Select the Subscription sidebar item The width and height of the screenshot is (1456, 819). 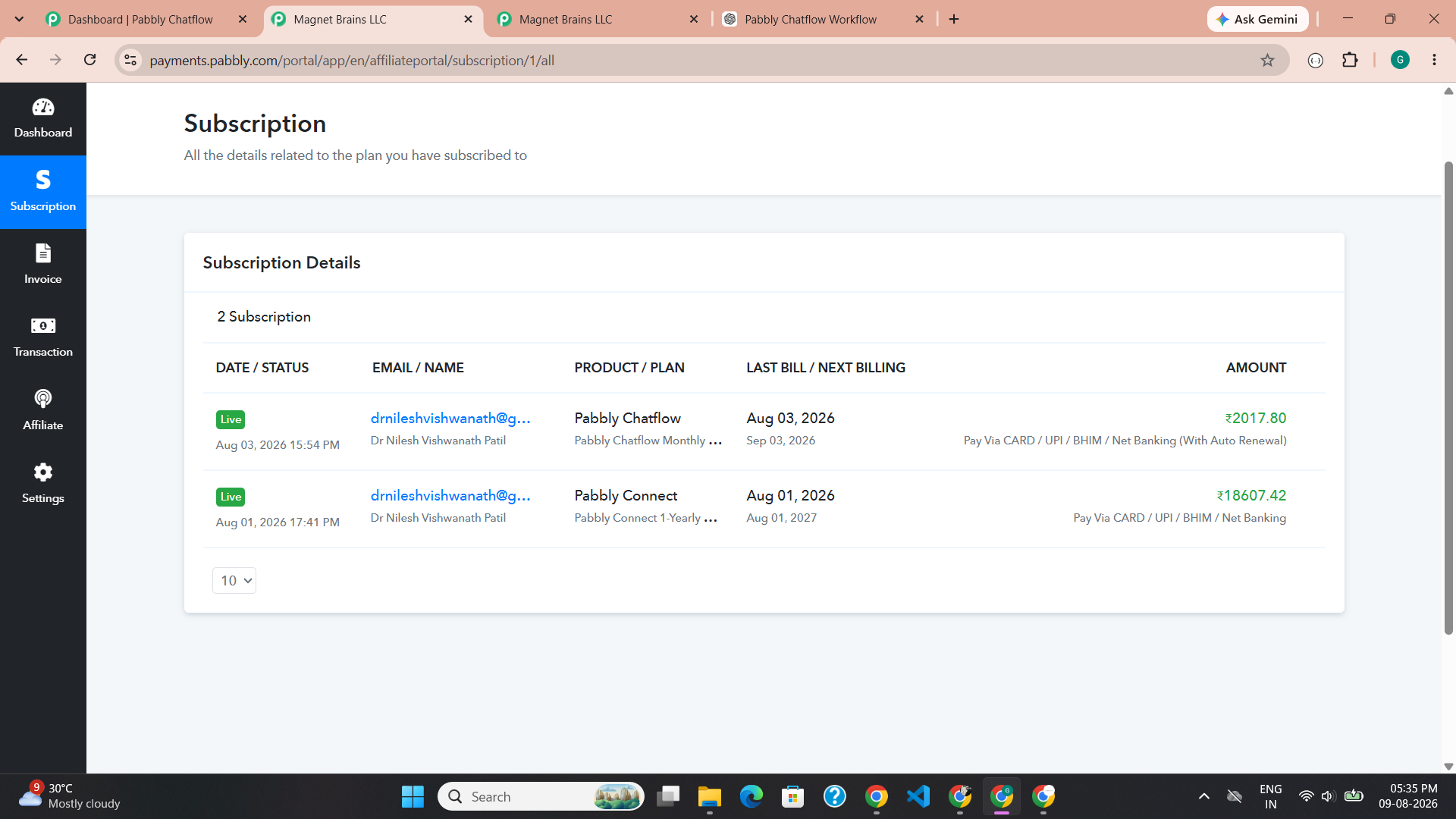(43, 192)
